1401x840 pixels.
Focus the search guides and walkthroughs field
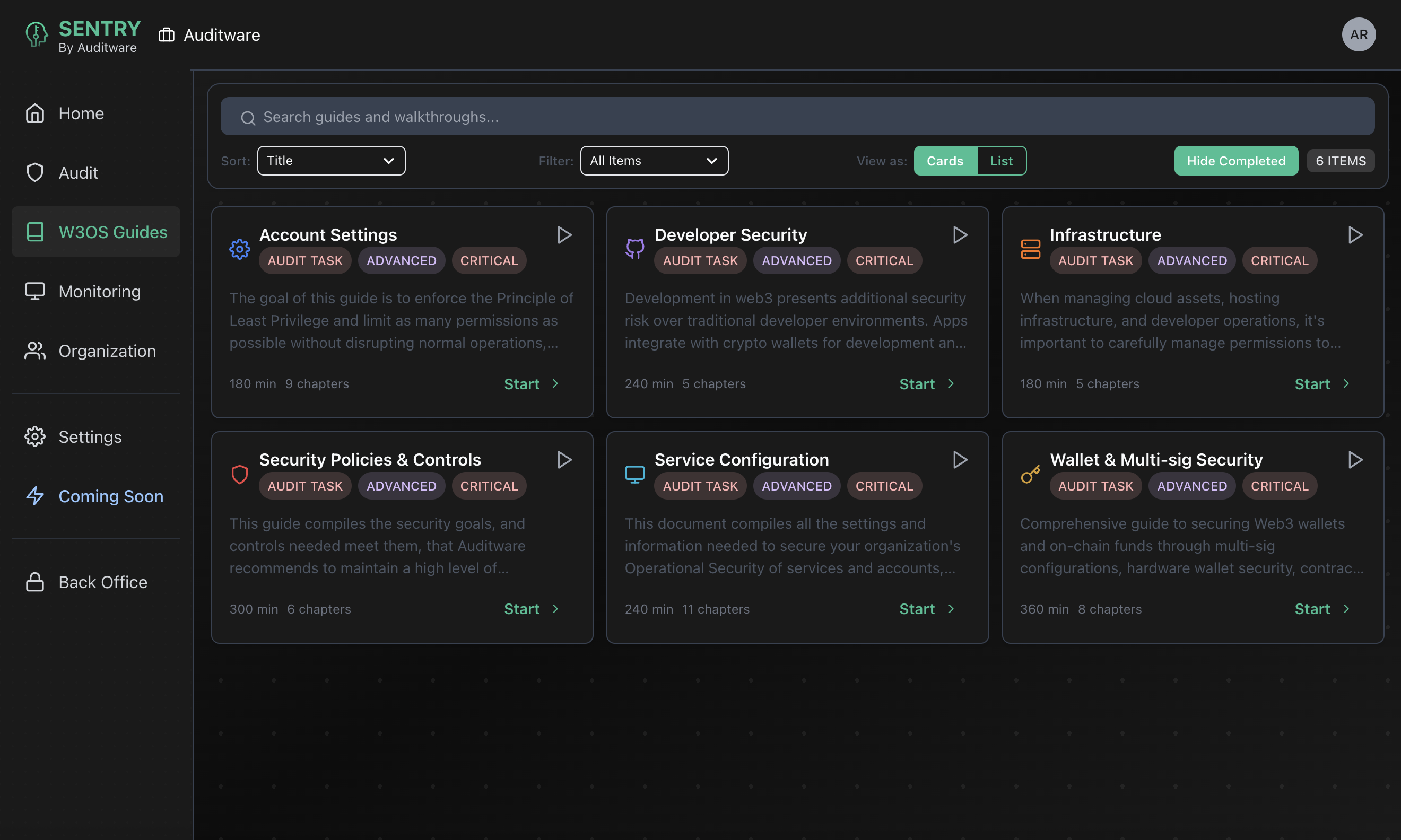[797, 117]
